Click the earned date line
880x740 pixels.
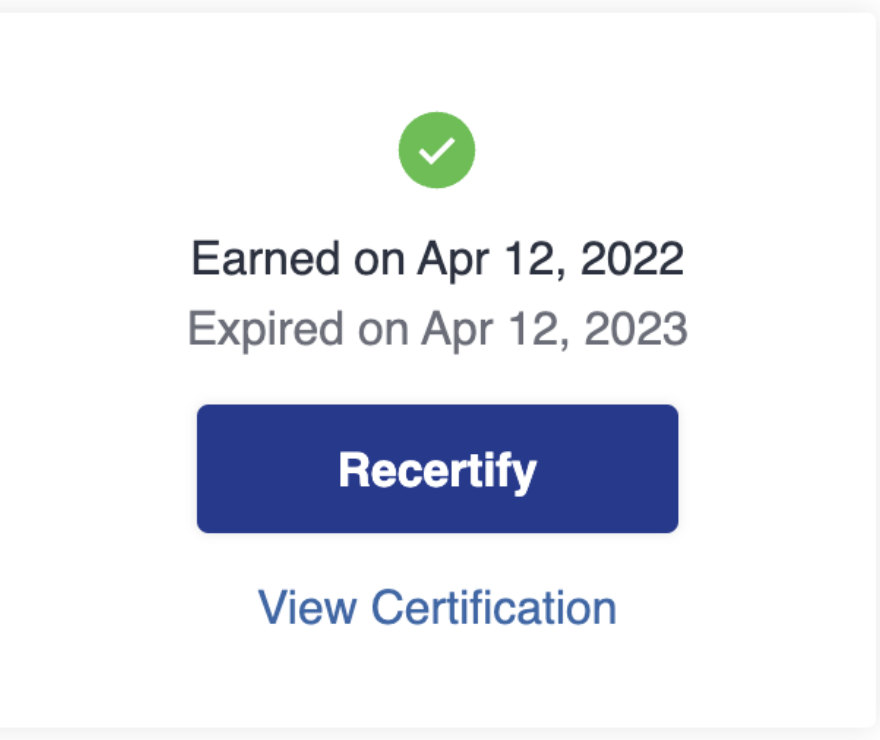[x=437, y=259]
